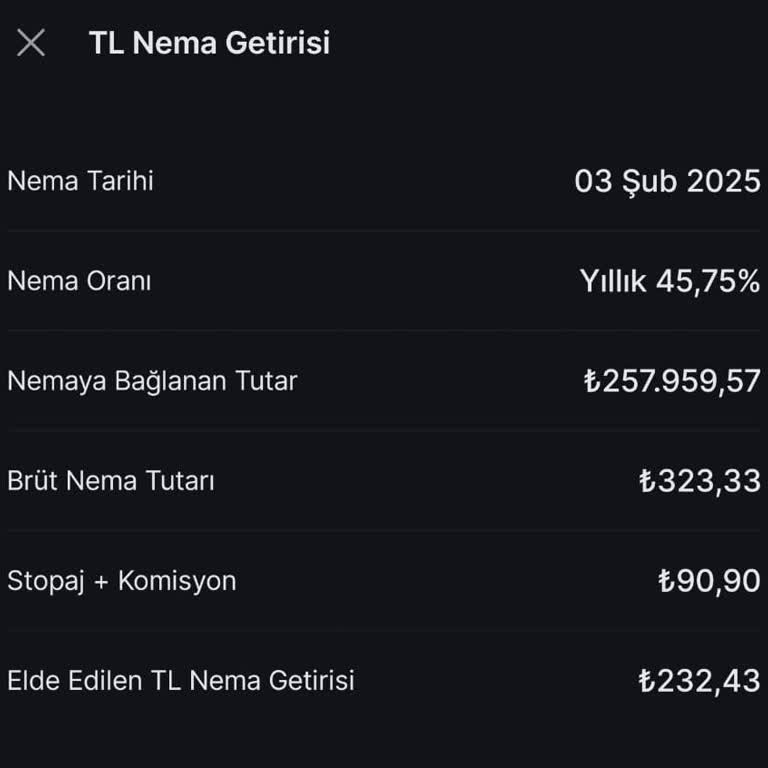Viewport: 768px width, 768px height.
Task: Select the Nema Tarihi label
Action: (80, 181)
